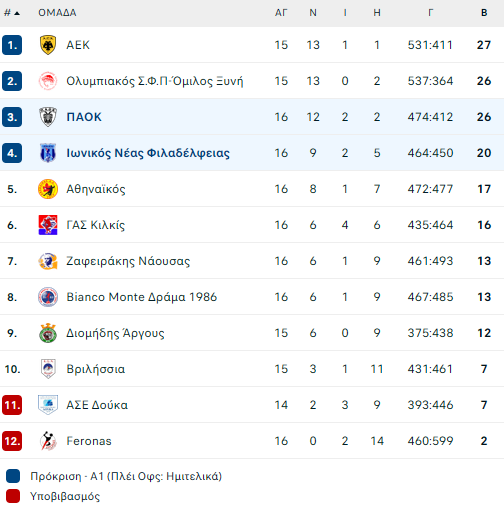Open the ΑΣΕ Δούκα team link

pyautogui.click(x=97, y=405)
